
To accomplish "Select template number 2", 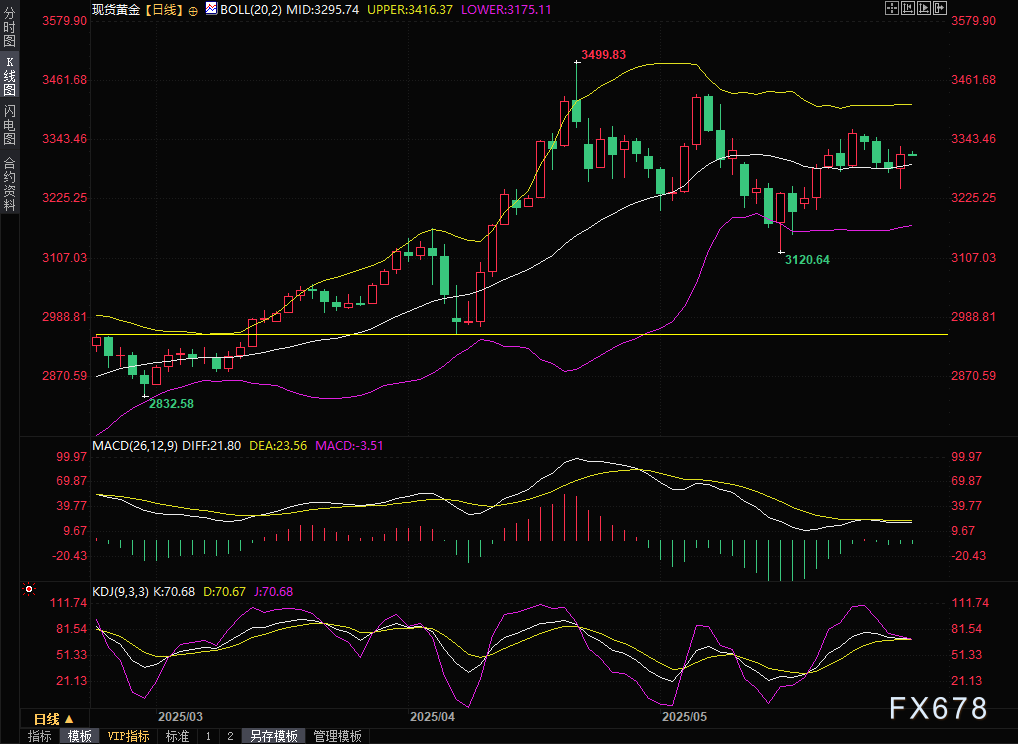I will click(x=230, y=736).
